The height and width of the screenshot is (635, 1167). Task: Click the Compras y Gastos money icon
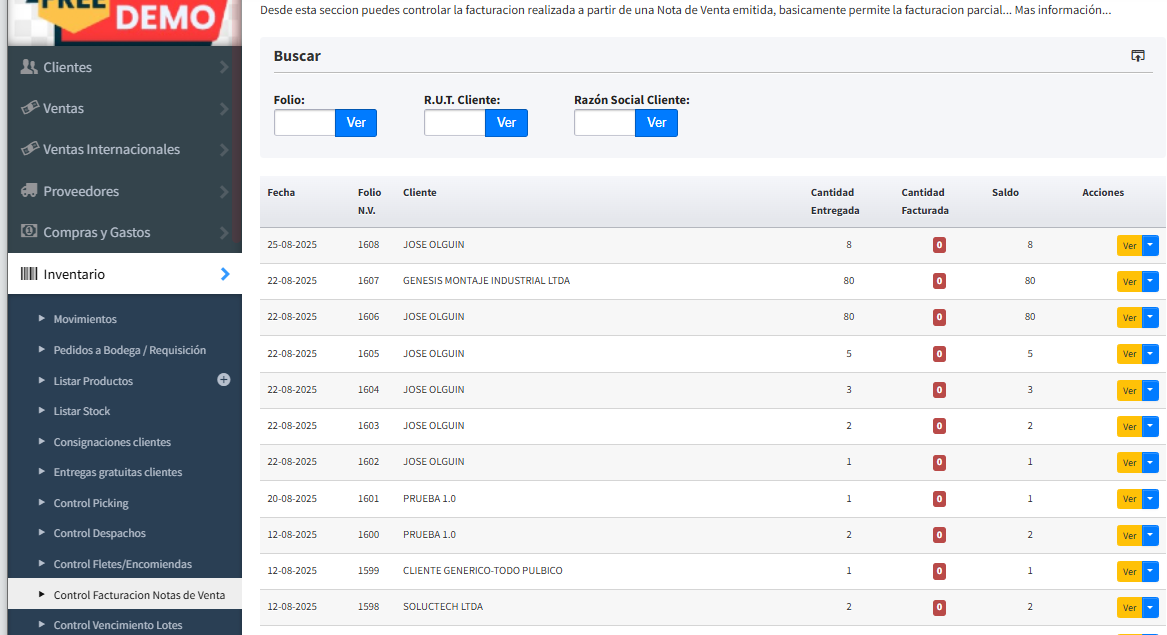(x=29, y=232)
